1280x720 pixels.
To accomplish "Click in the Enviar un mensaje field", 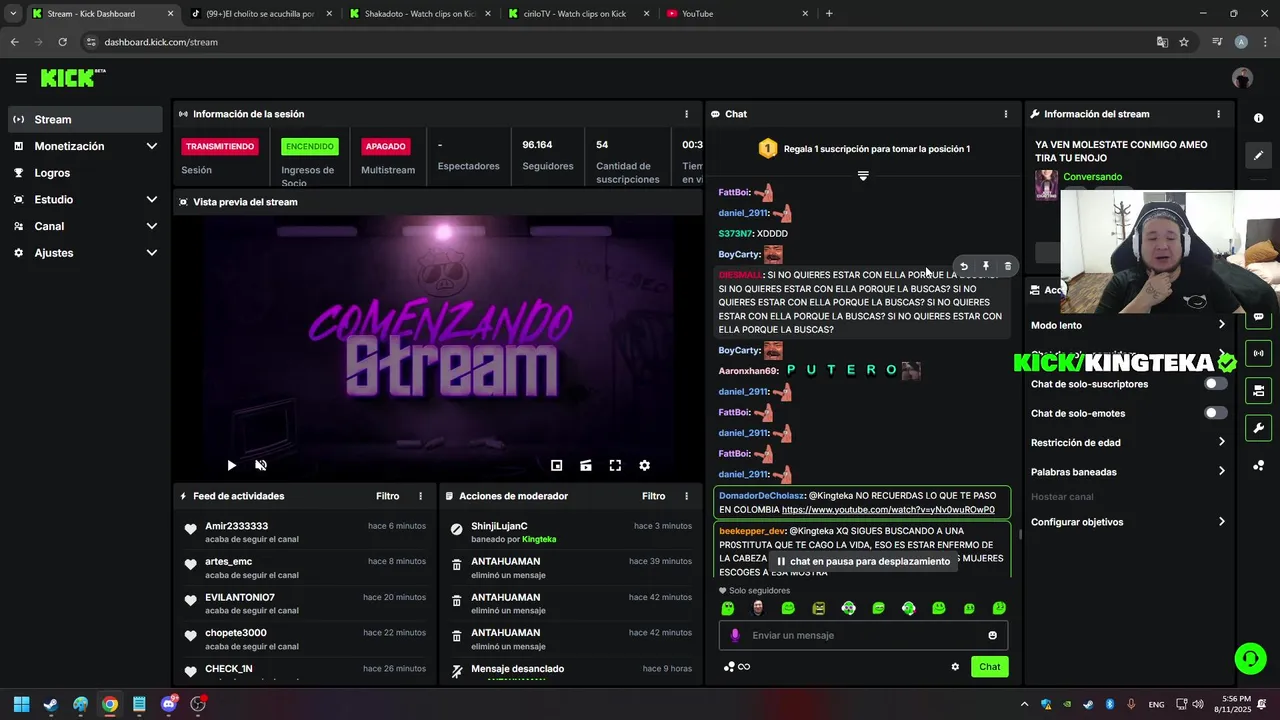I will [863, 635].
